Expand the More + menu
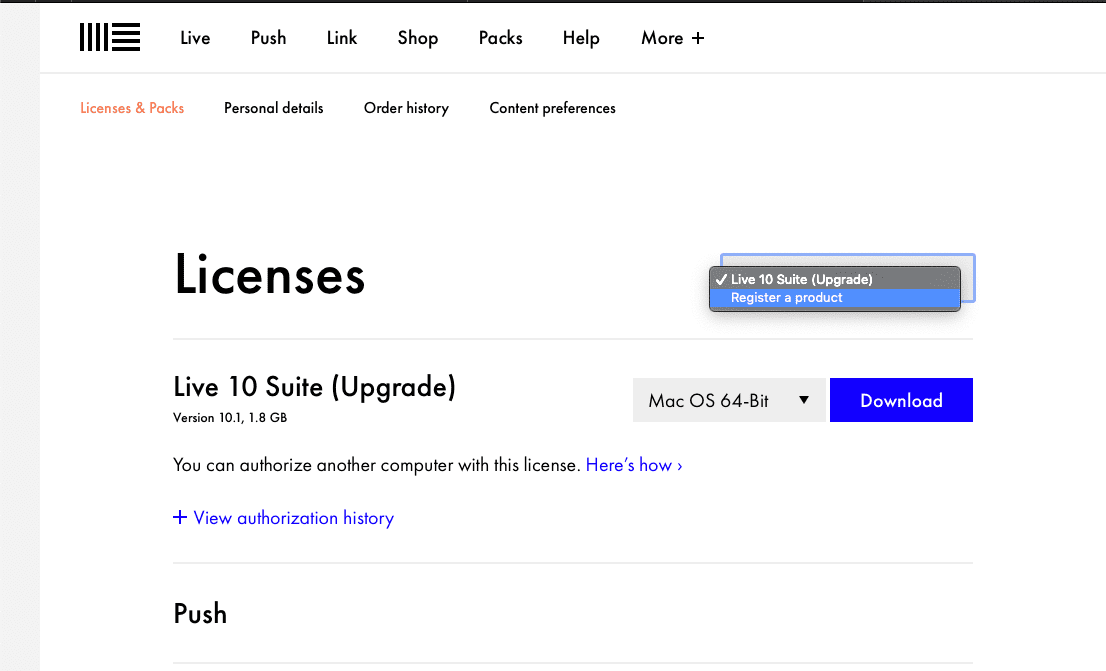The width and height of the screenshot is (1106, 671). click(672, 38)
